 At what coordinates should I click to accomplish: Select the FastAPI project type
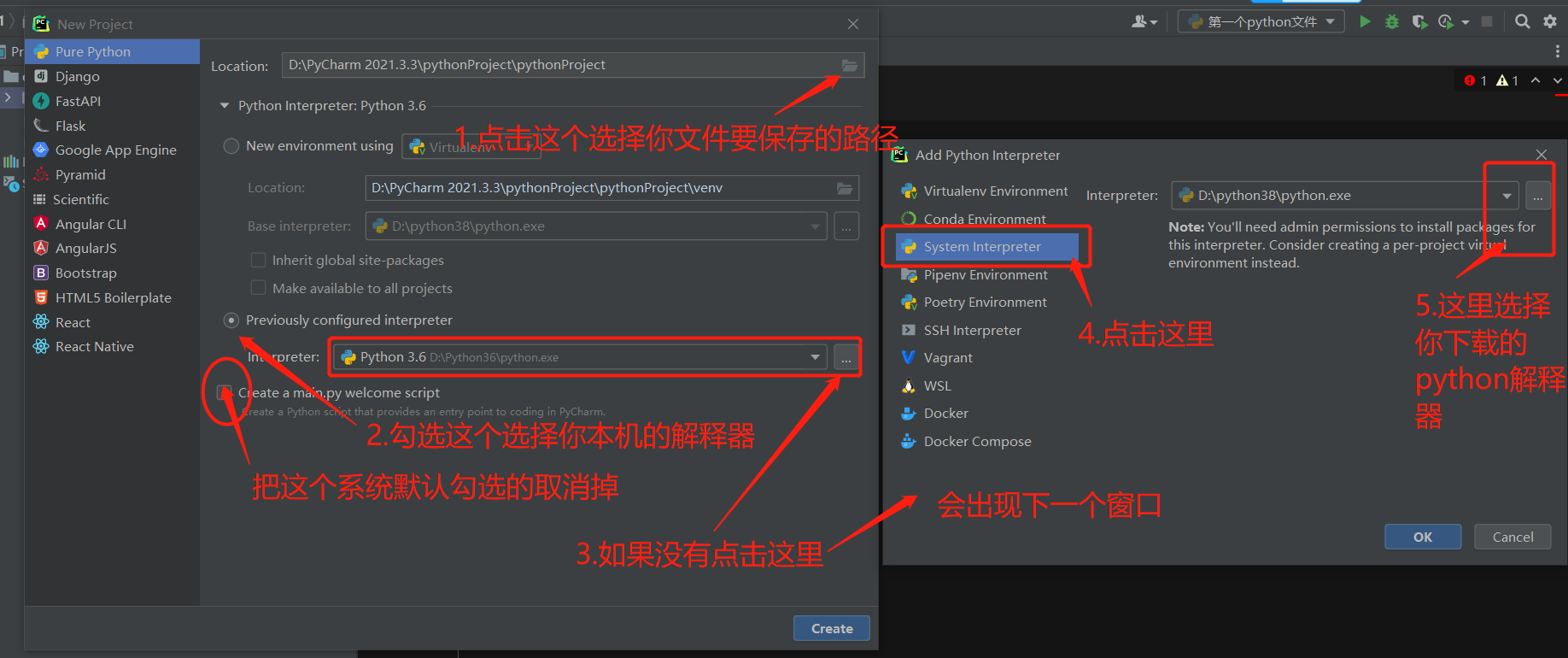(112, 101)
